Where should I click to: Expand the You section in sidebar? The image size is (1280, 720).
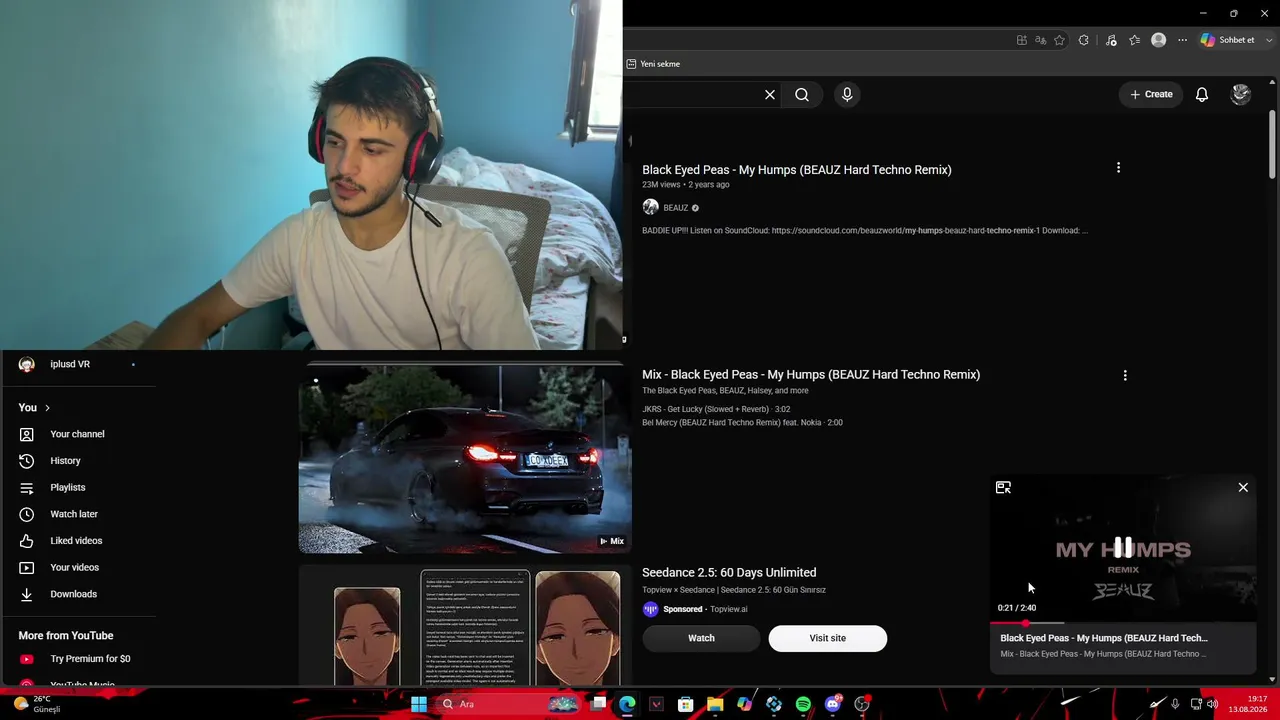34,408
